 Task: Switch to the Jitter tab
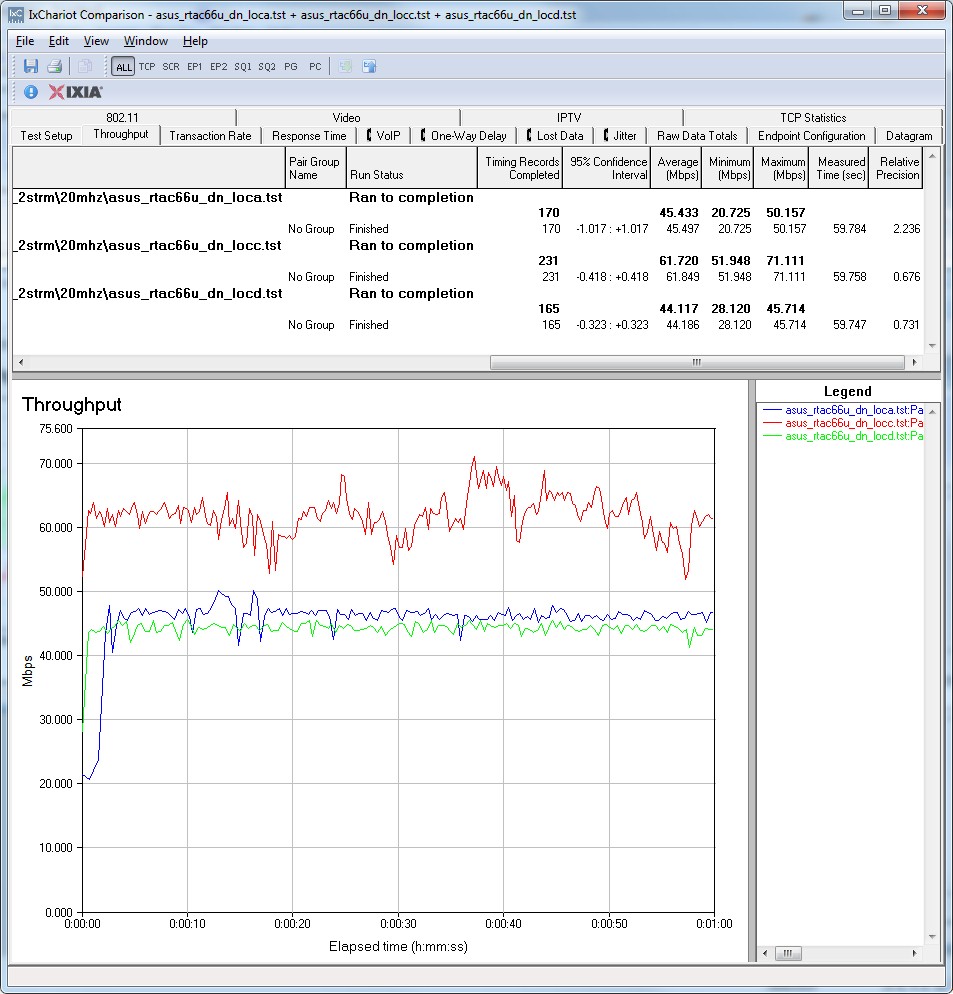[620, 136]
